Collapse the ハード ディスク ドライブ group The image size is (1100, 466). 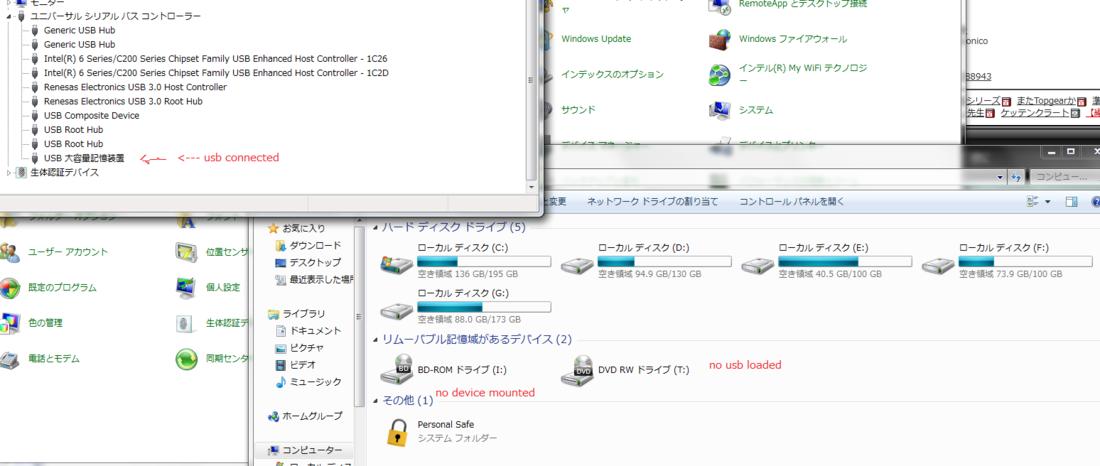(376, 228)
